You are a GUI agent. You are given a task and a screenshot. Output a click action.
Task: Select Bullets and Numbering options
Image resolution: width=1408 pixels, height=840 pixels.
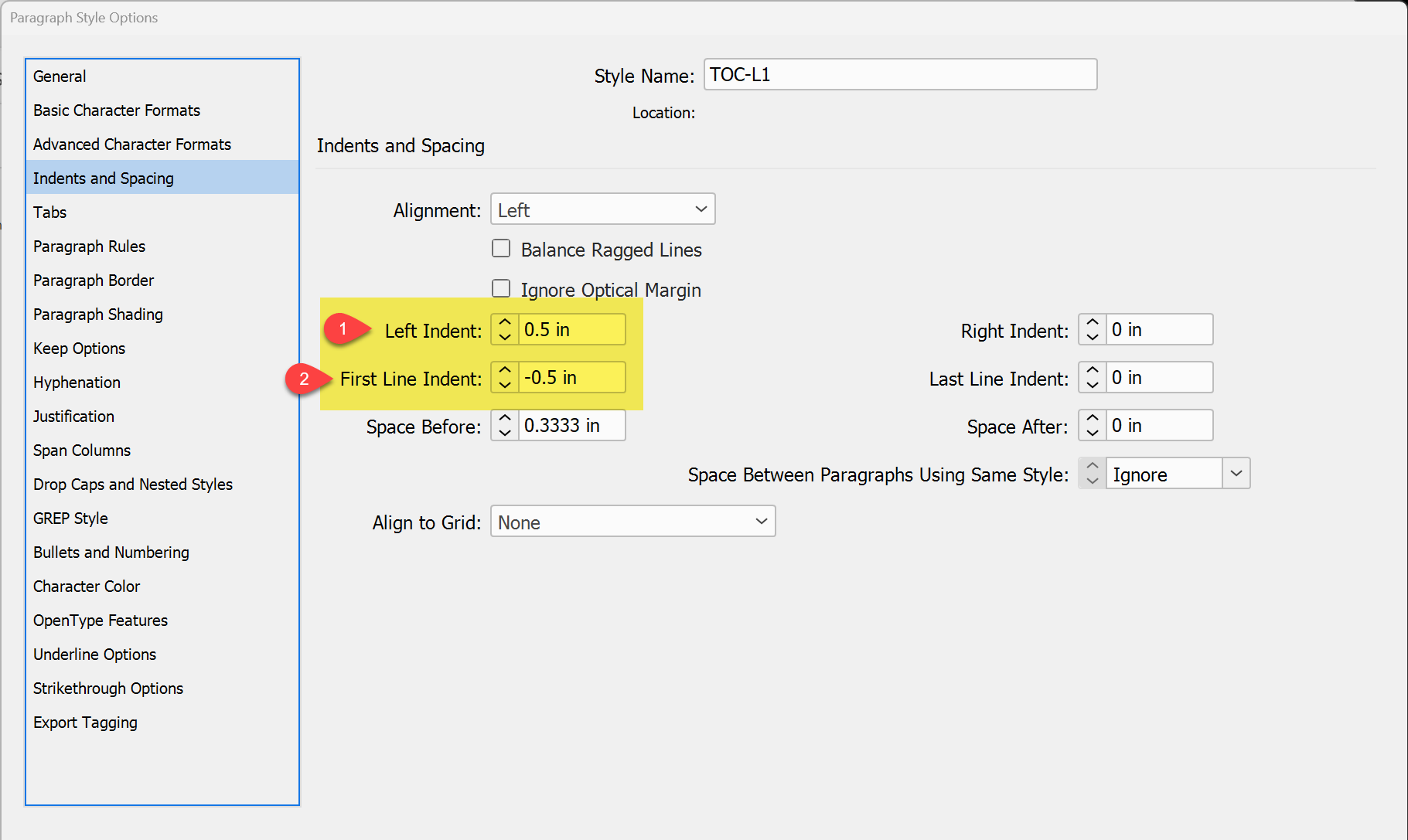click(x=111, y=552)
